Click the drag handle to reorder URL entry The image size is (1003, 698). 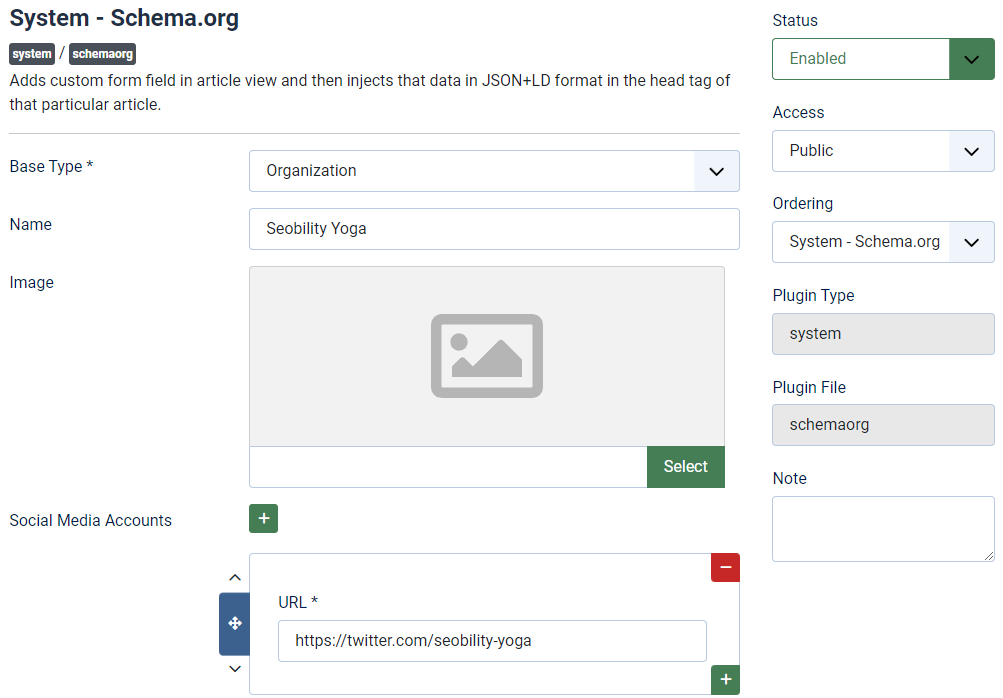tap(234, 622)
